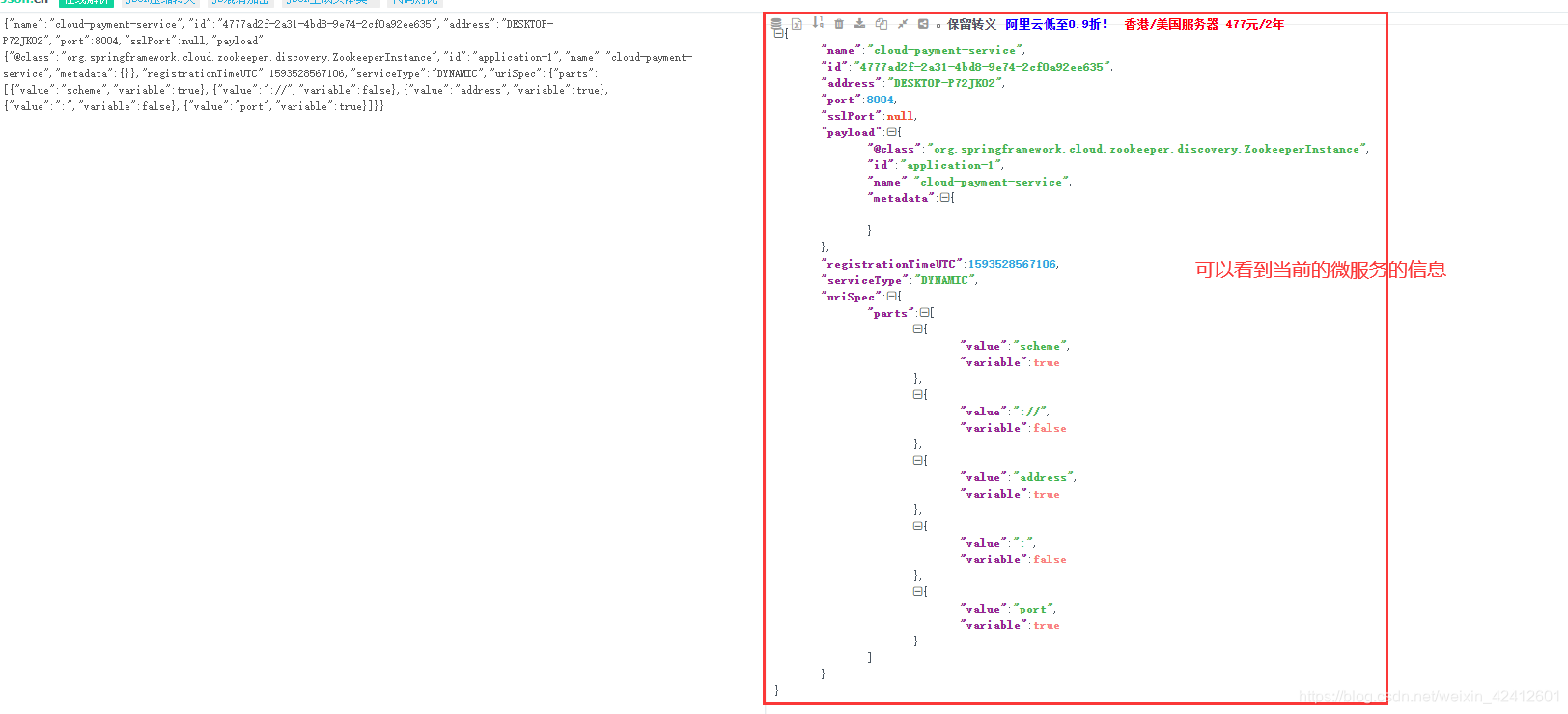Collapse the "metadata" node
This screenshot has width=1568, height=714.
(x=944, y=198)
